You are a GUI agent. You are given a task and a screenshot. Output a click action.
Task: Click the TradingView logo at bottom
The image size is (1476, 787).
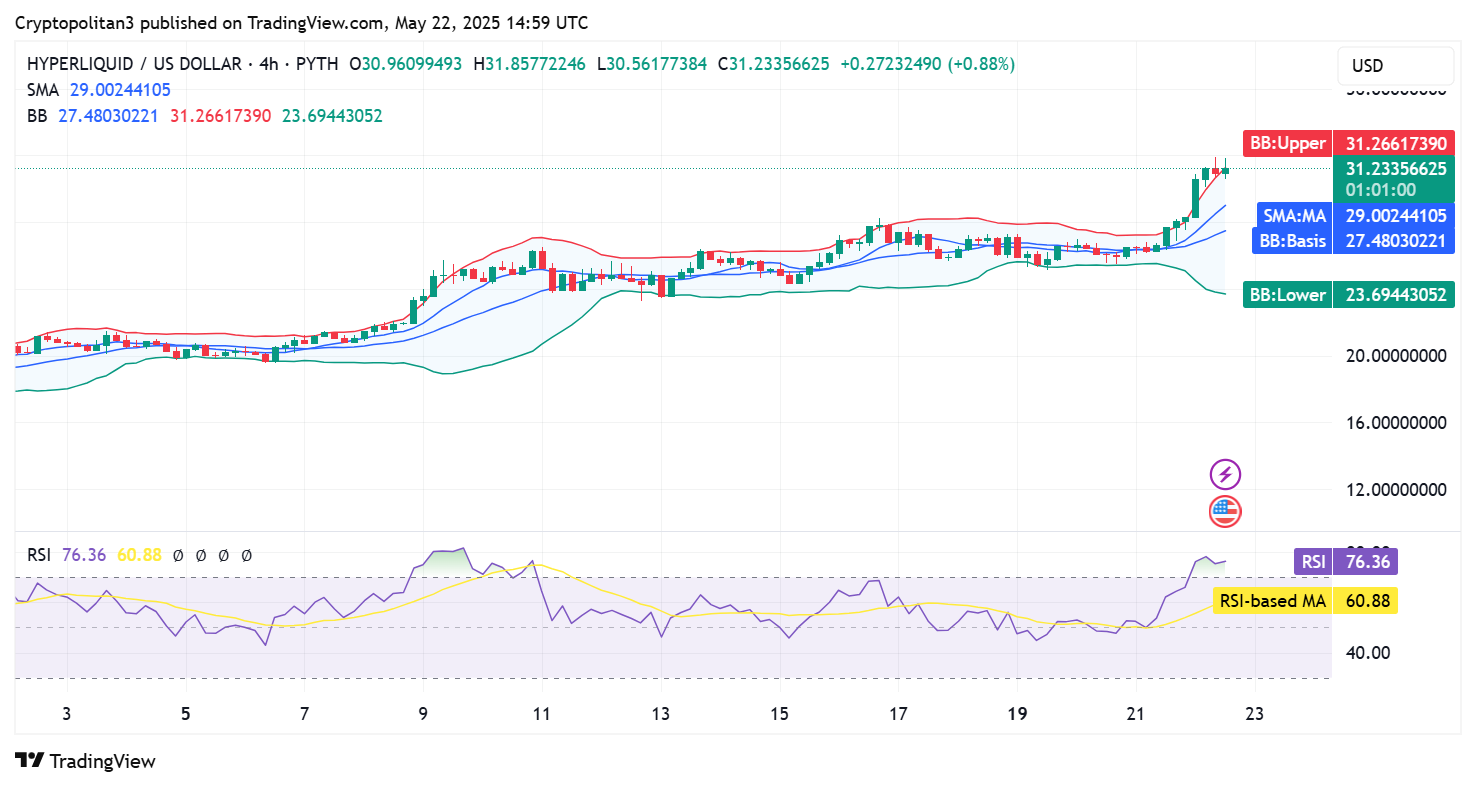point(85,761)
